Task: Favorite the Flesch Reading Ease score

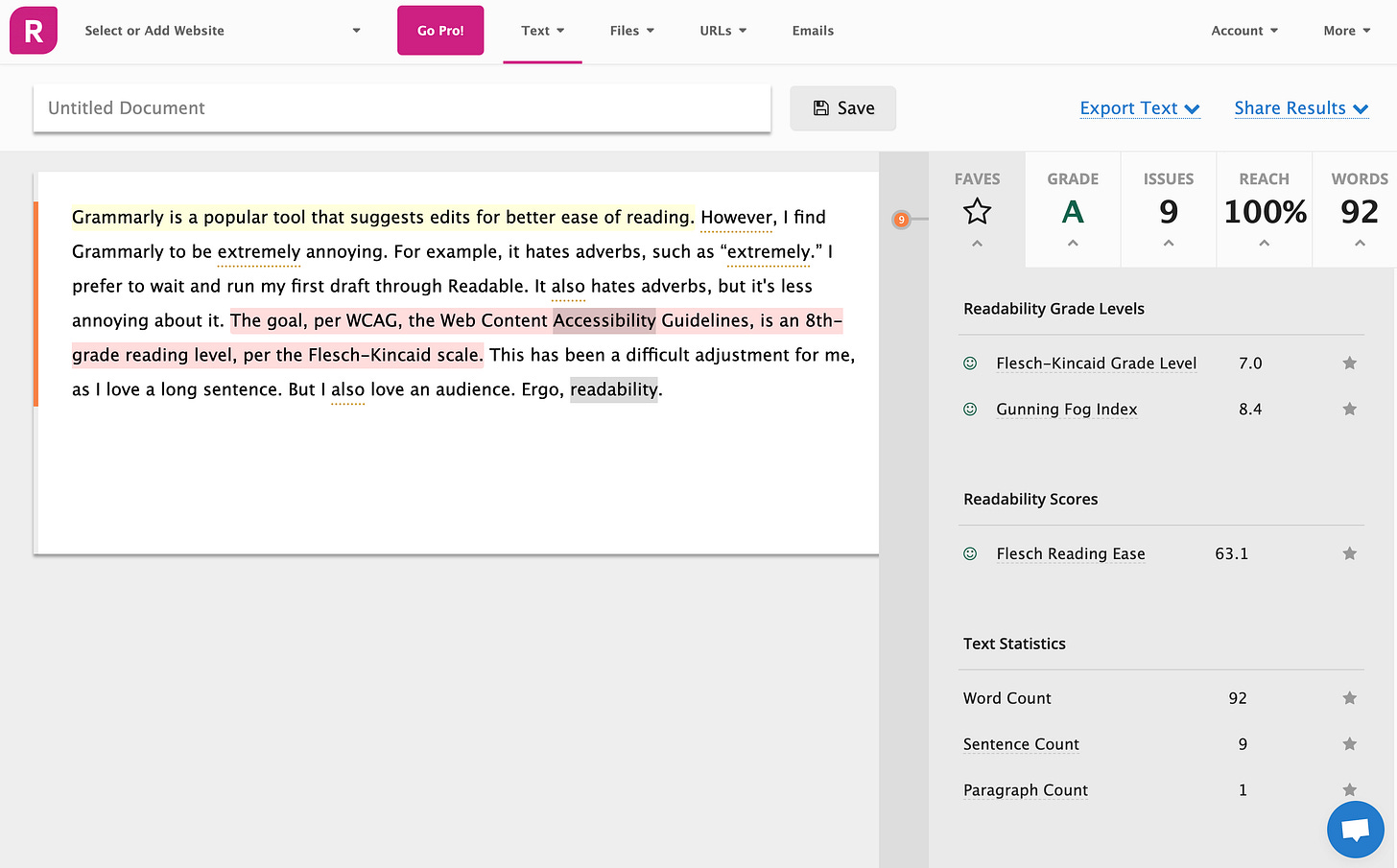Action: (1349, 553)
